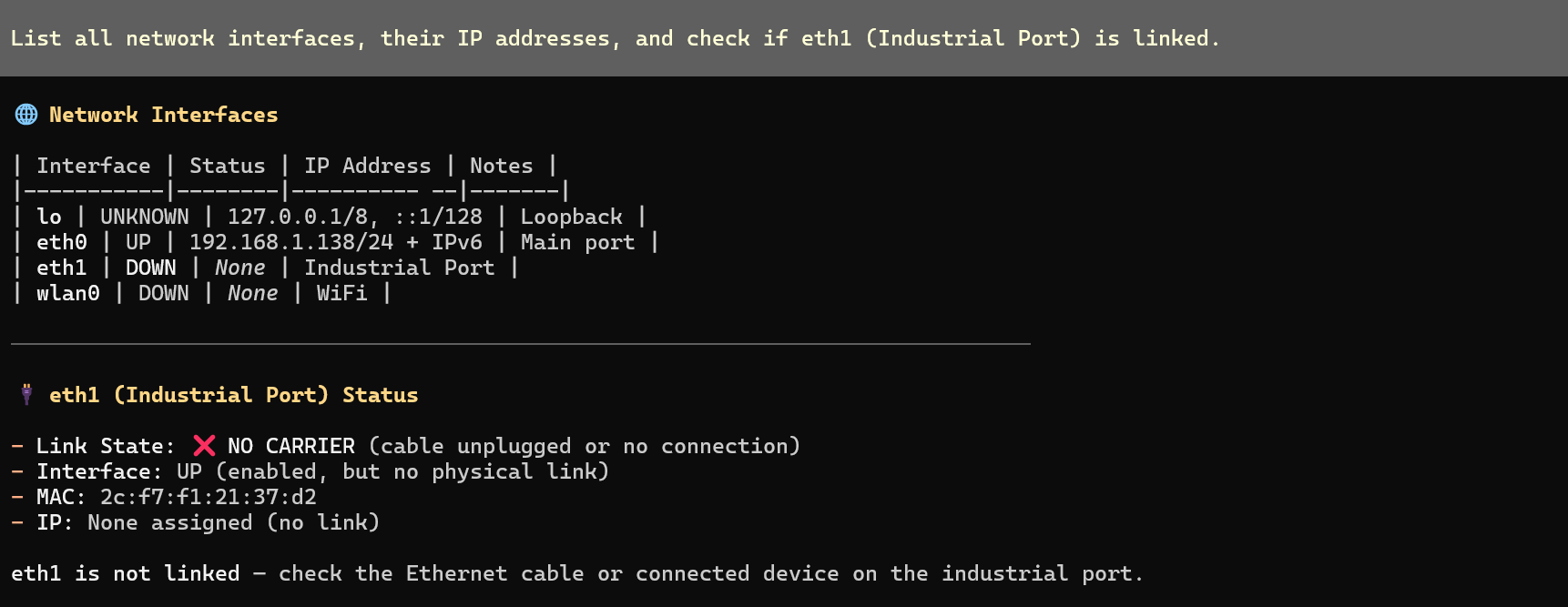Click the horizontal divider line

click(520, 344)
